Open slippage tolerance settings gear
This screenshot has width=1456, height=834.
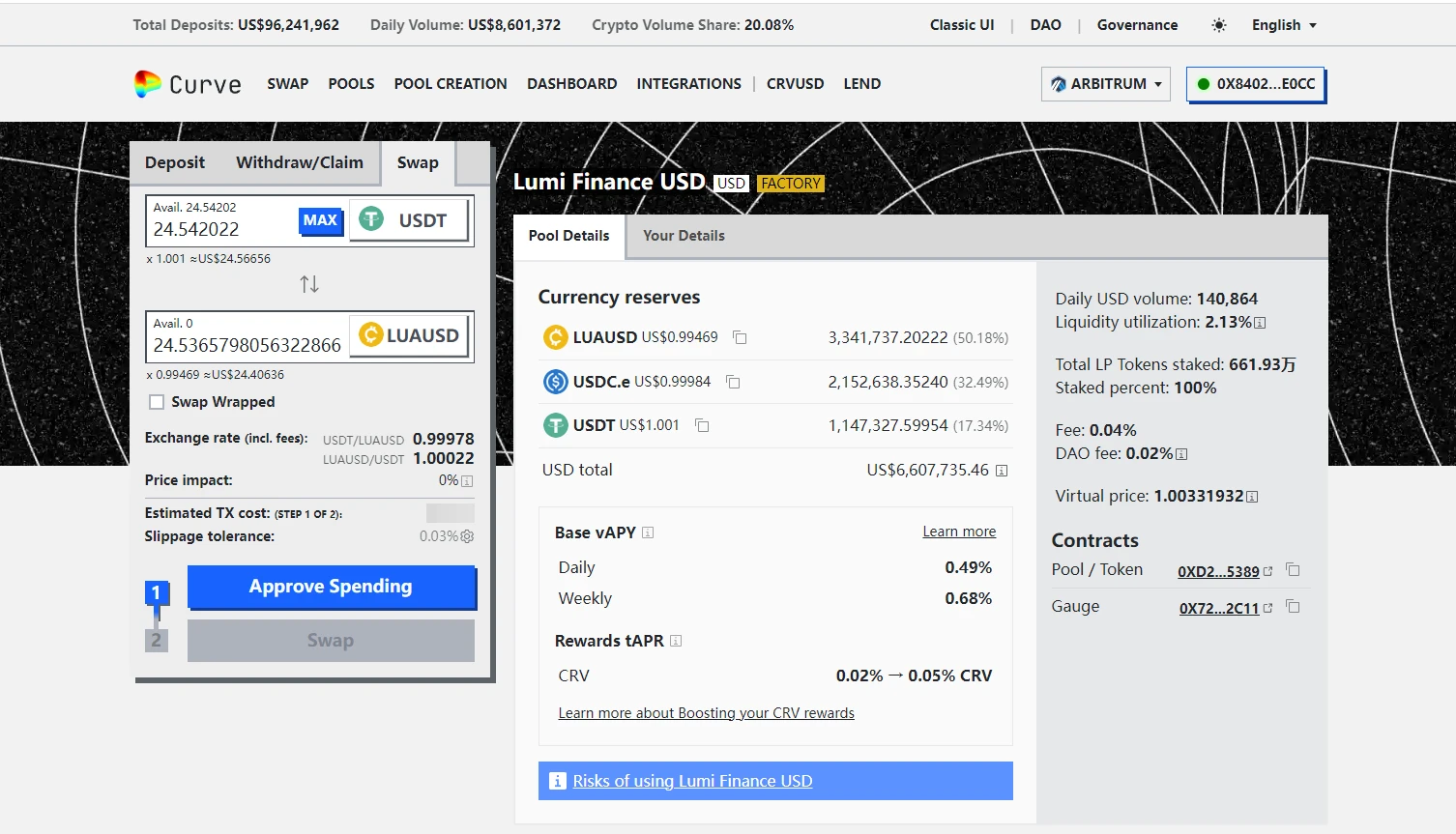[468, 536]
